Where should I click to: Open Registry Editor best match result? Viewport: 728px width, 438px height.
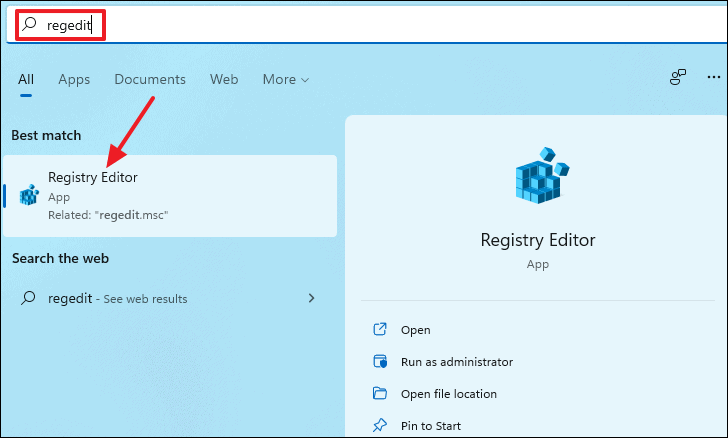[170, 196]
